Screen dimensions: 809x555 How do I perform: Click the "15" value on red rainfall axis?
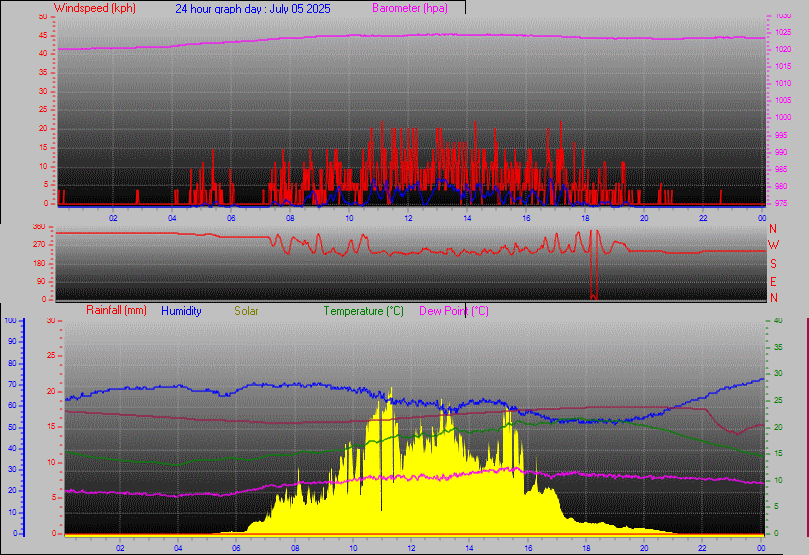(51, 427)
